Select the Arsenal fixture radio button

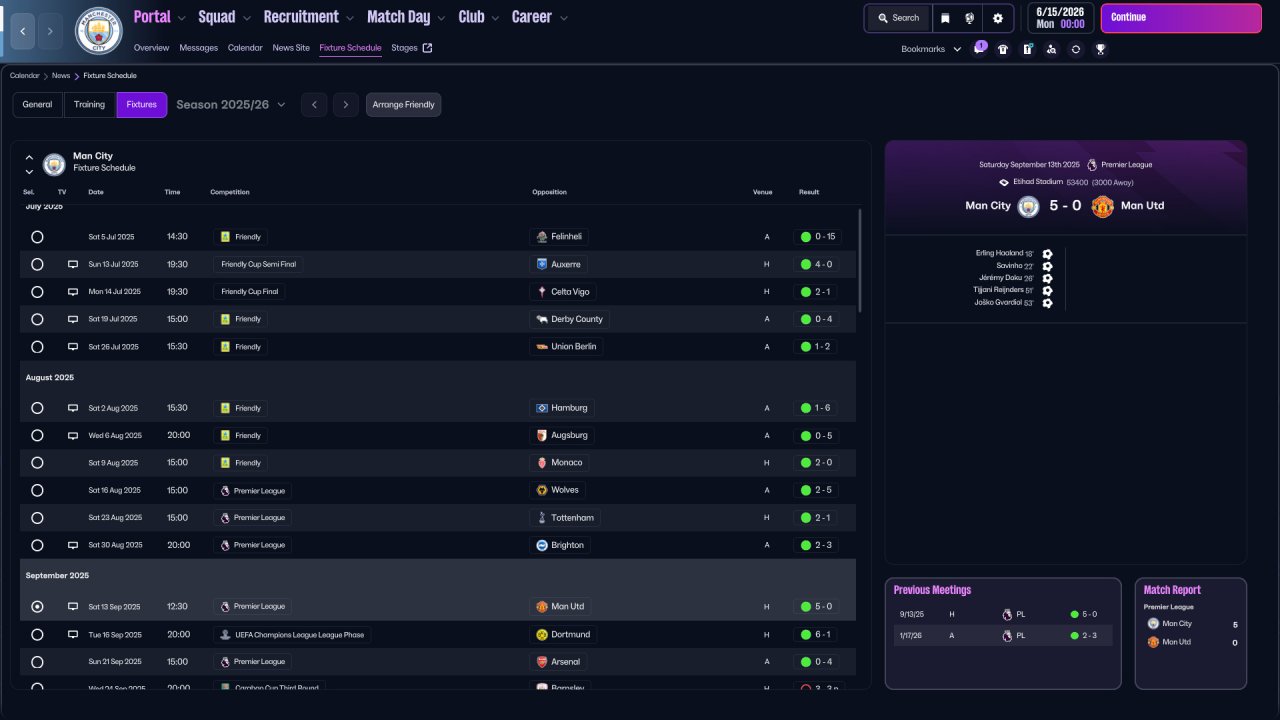coord(37,662)
